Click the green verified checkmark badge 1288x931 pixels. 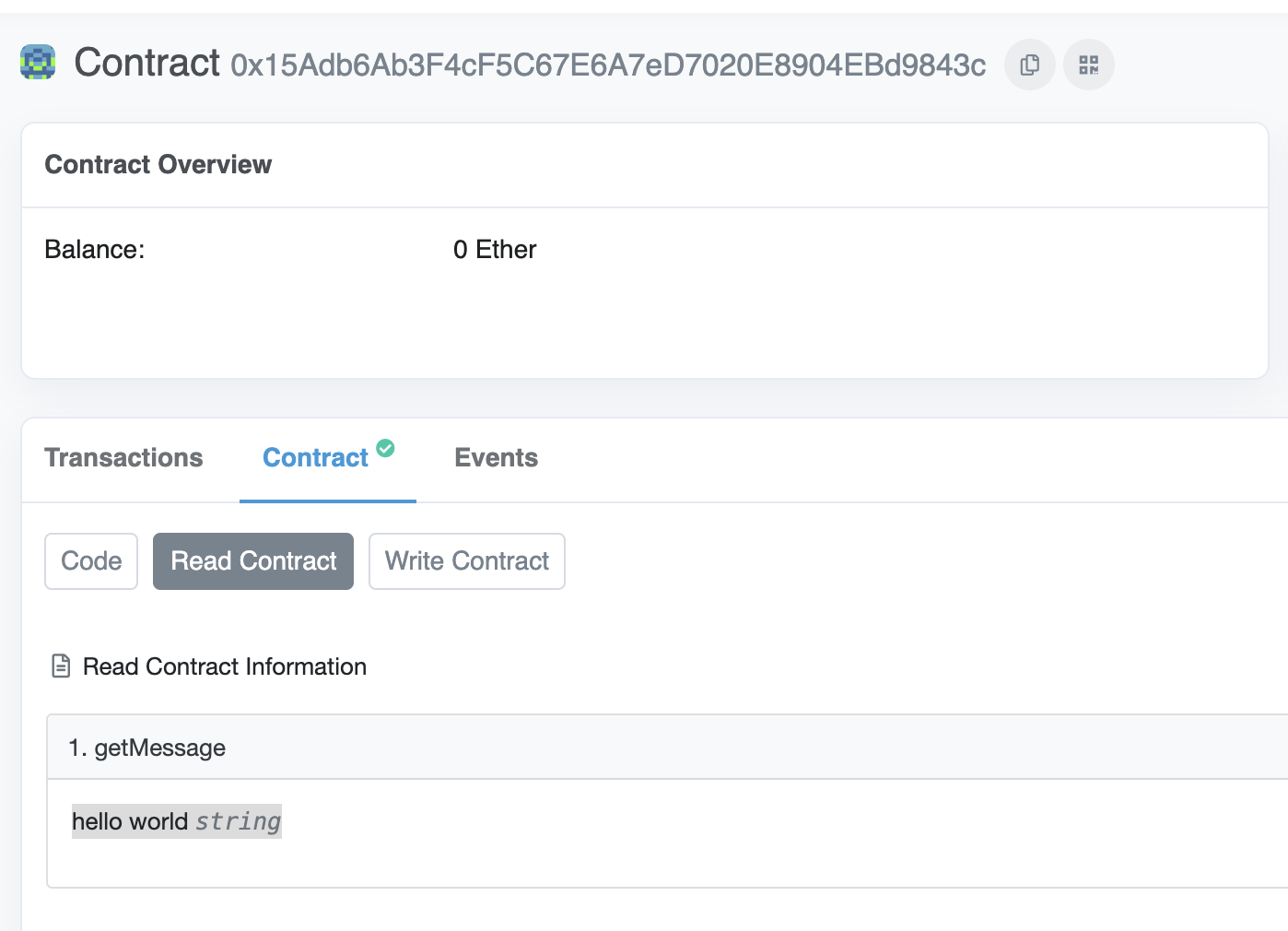386,448
